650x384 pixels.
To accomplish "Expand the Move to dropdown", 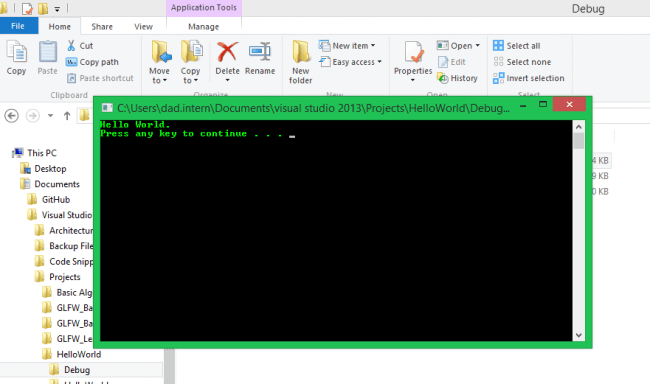I will [x=160, y=80].
